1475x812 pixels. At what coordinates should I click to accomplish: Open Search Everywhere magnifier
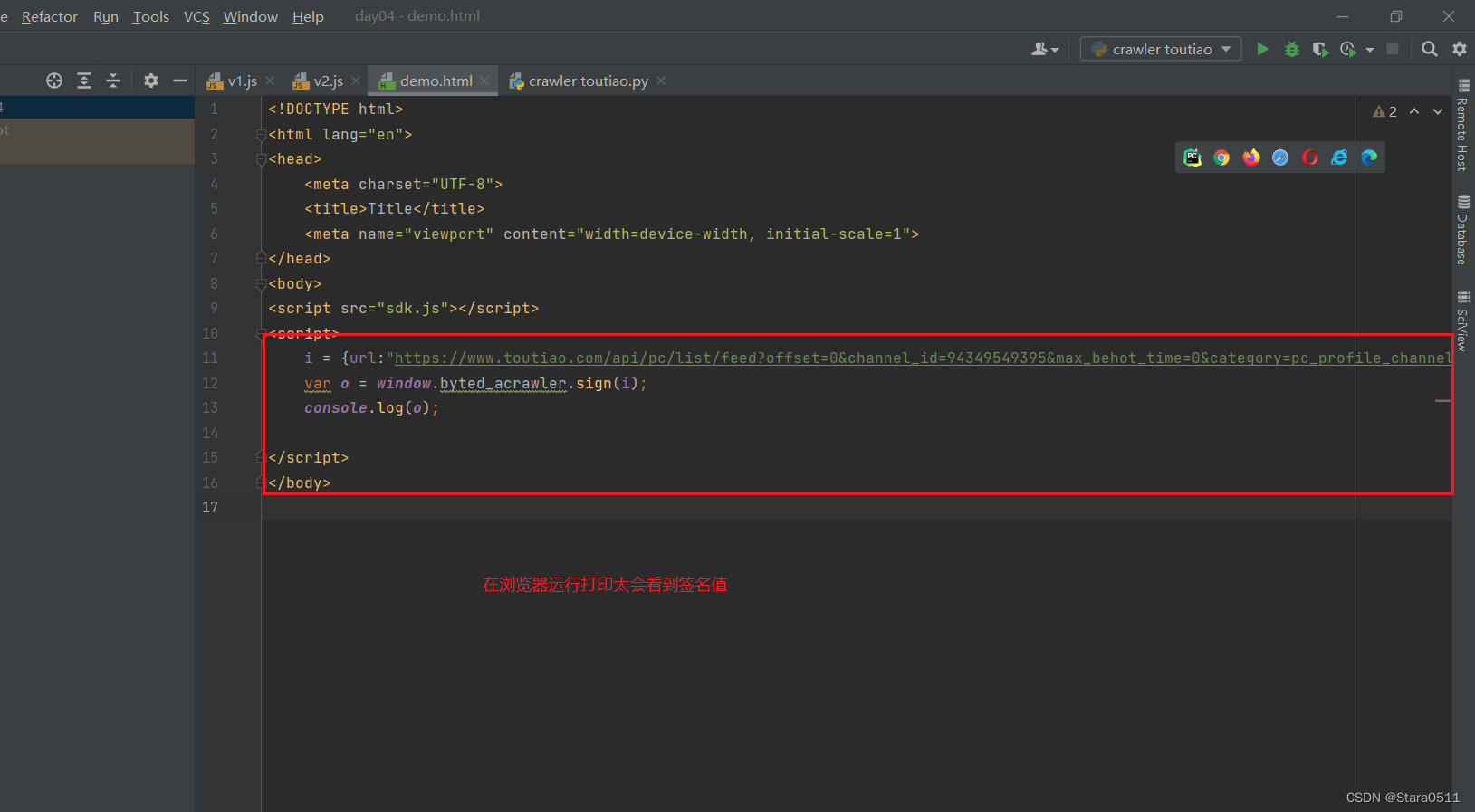coord(1430,49)
